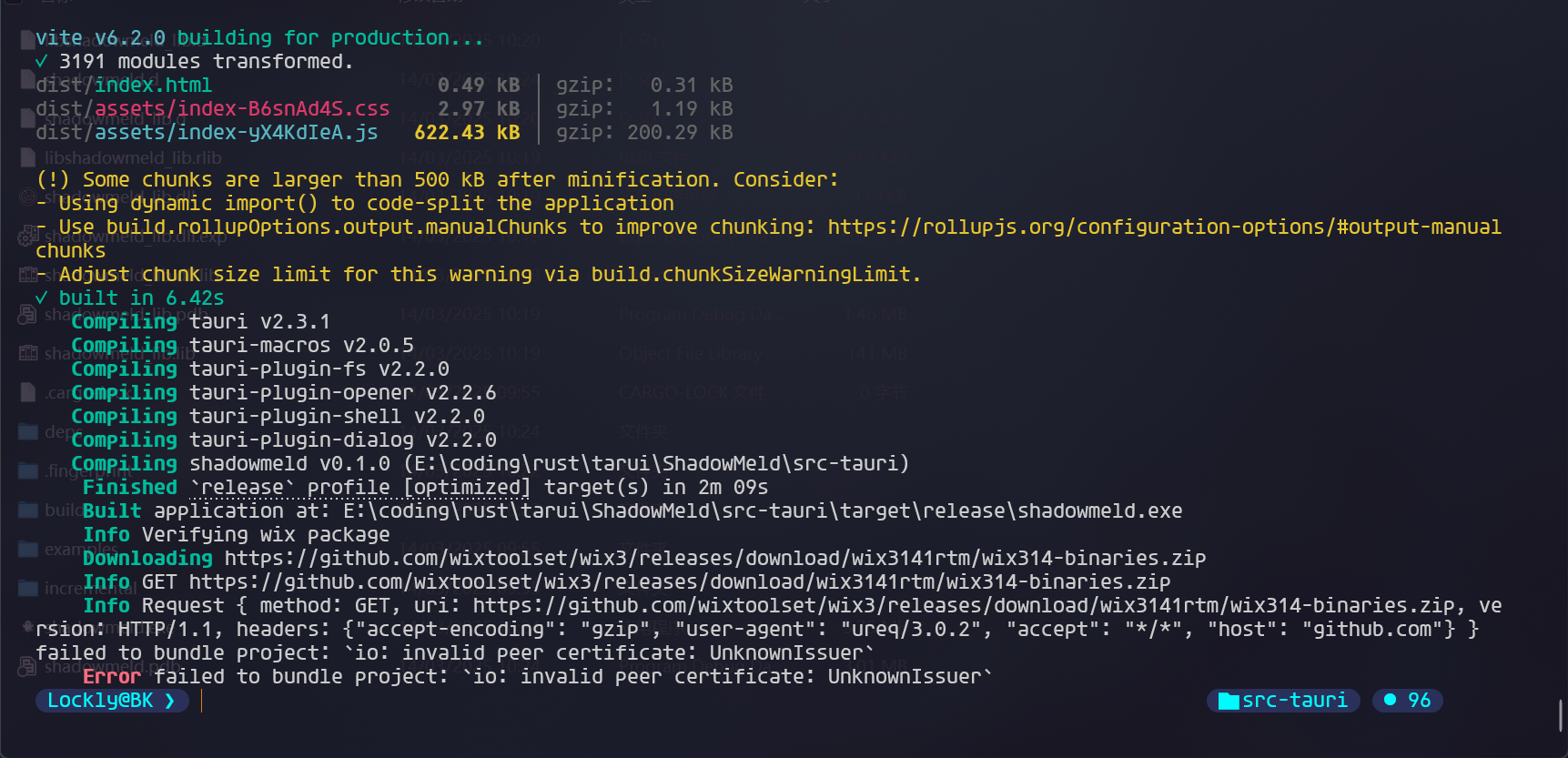Click the dist/index.html output file name
Viewport: 1568px width, 758px height.
pyautogui.click(x=124, y=85)
